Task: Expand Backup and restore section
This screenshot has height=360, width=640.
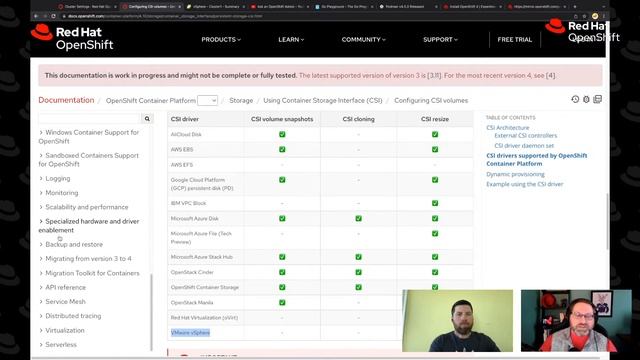Action: pos(71,244)
